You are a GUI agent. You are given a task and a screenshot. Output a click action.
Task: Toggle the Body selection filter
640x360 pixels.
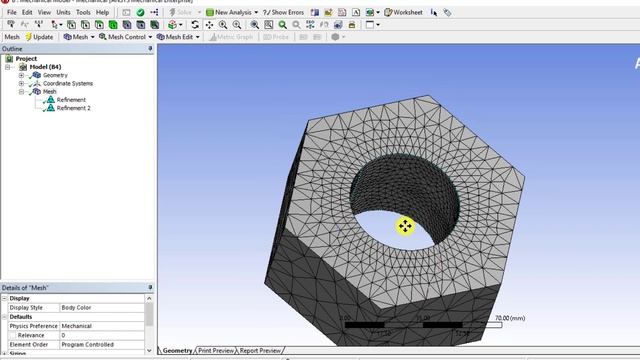pos(127,25)
